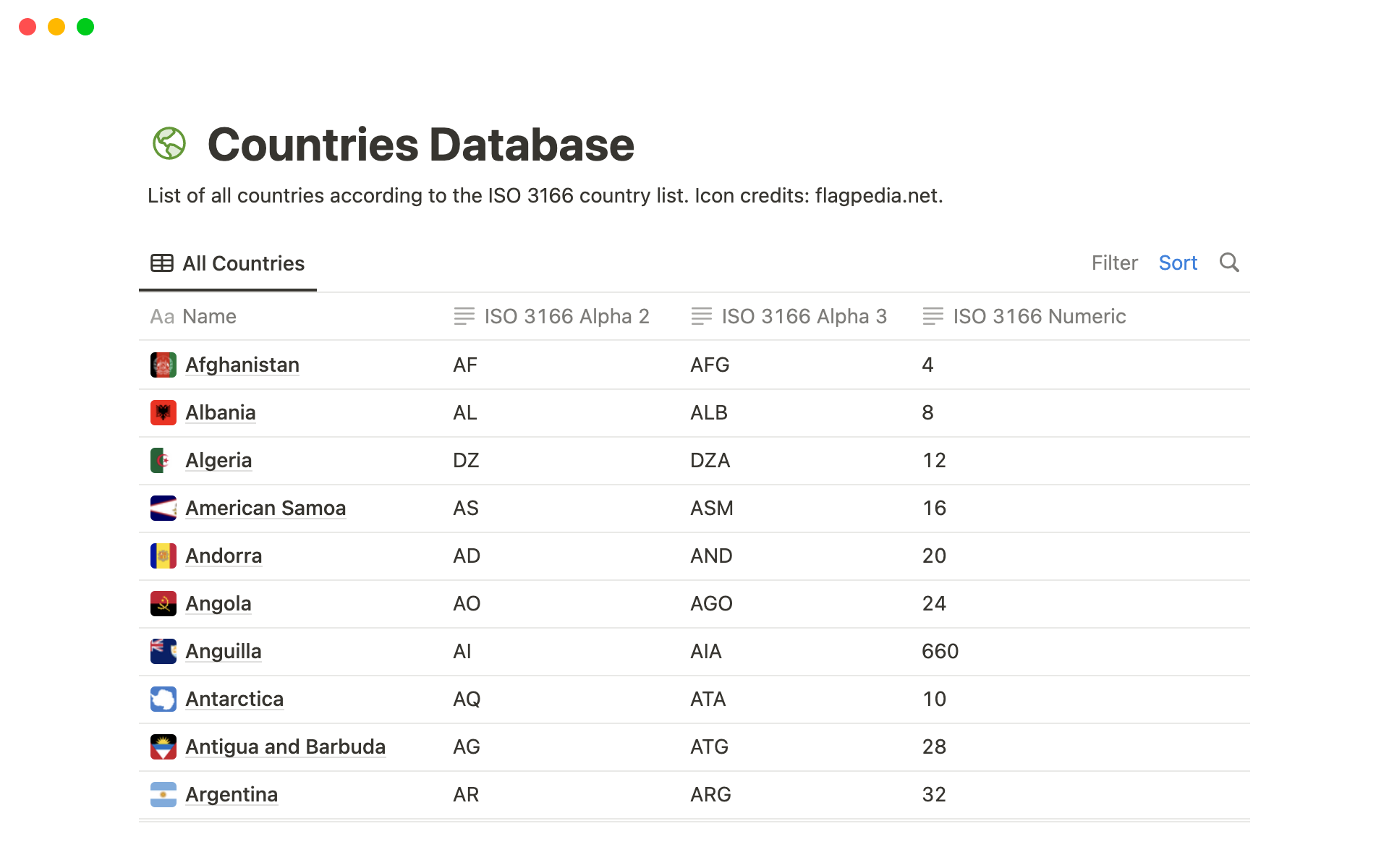Click the Andorra flag icon
Image resolution: width=1389 pixels, height=868 pixels.
[163, 556]
